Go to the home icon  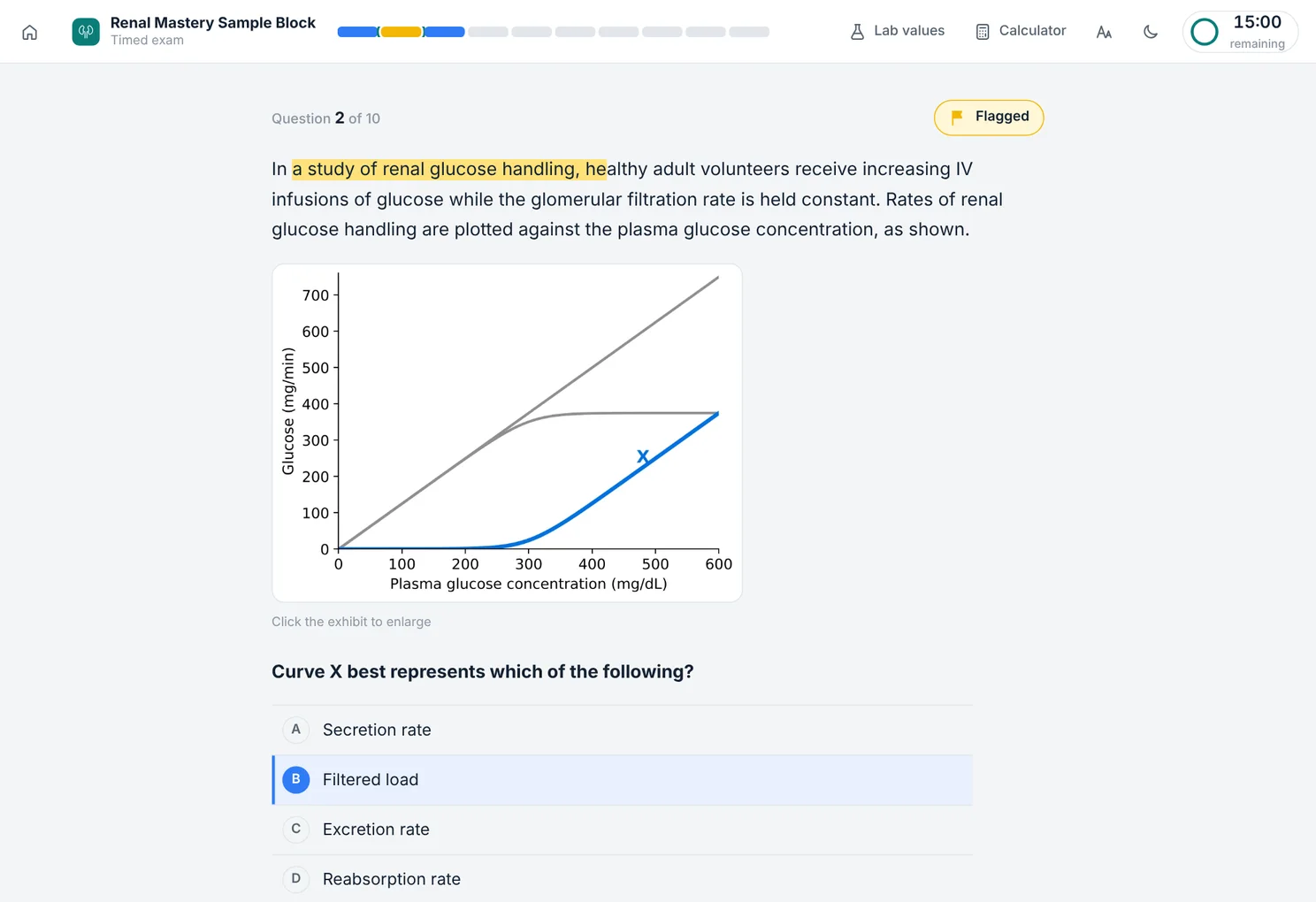click(x=30, y=33)
